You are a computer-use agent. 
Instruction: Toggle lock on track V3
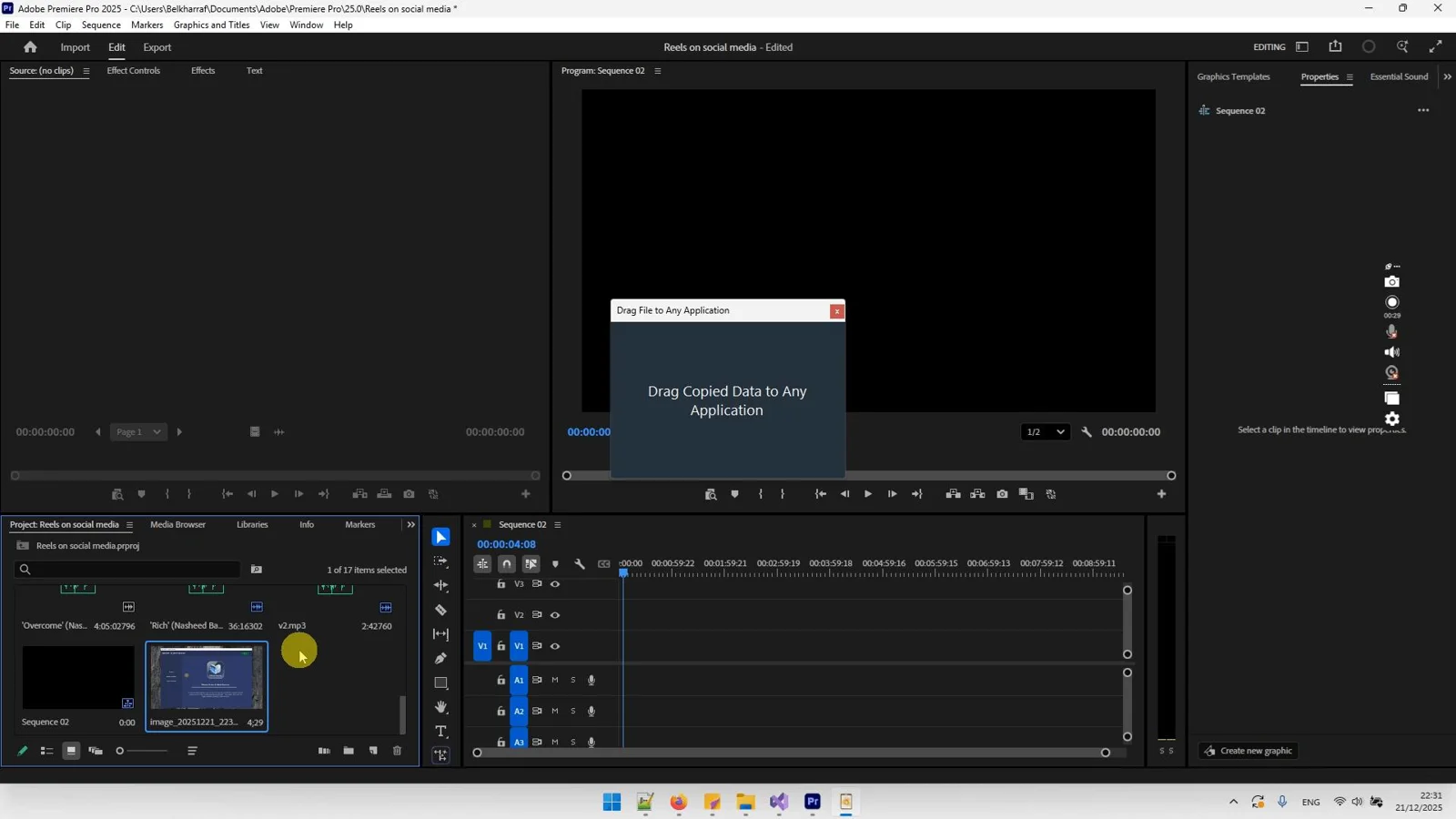(x=500, y=584)
